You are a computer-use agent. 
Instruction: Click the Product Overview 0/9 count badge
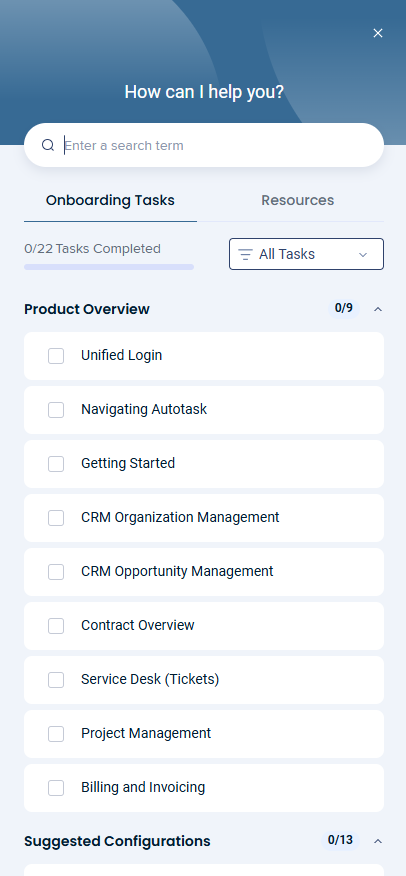(343, 308)
